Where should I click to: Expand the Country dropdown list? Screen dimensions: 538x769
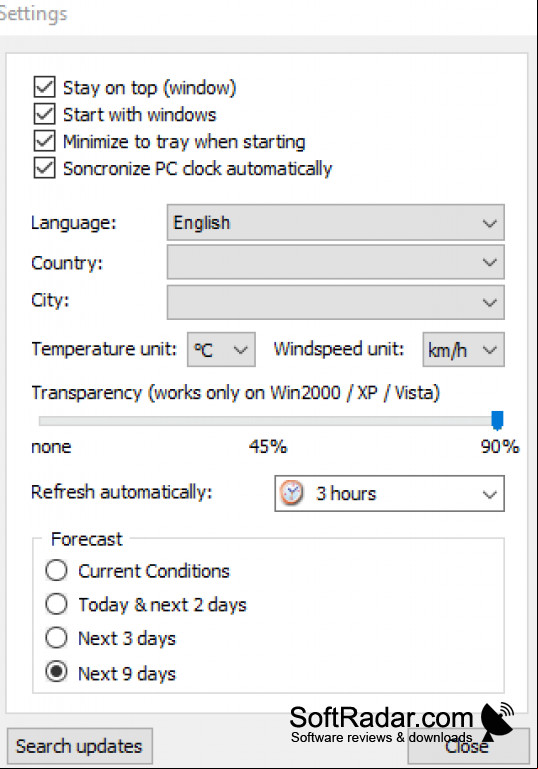(x=335, y=262)
